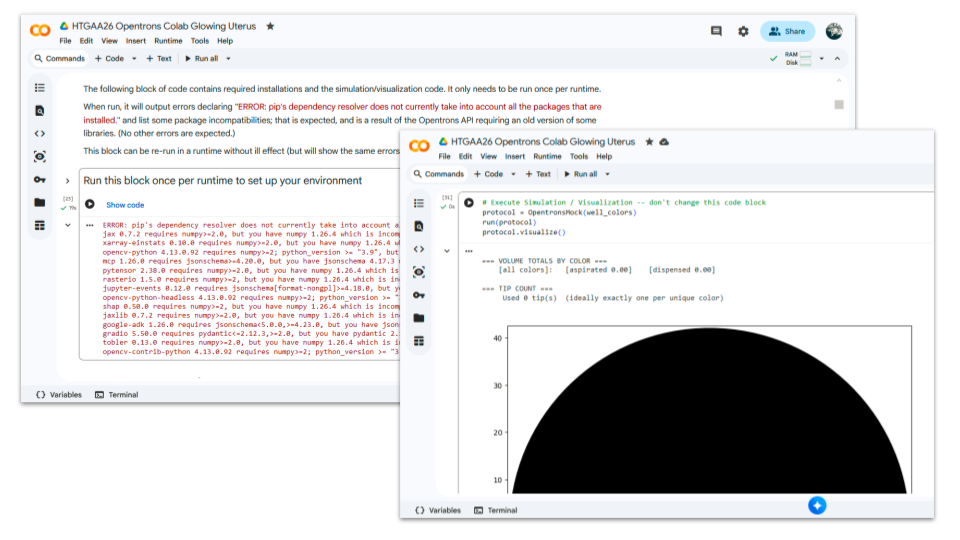Open table of contents in front window sidebar
The width and height of the screenshot is (960, 540).
[x=419, y=203]
